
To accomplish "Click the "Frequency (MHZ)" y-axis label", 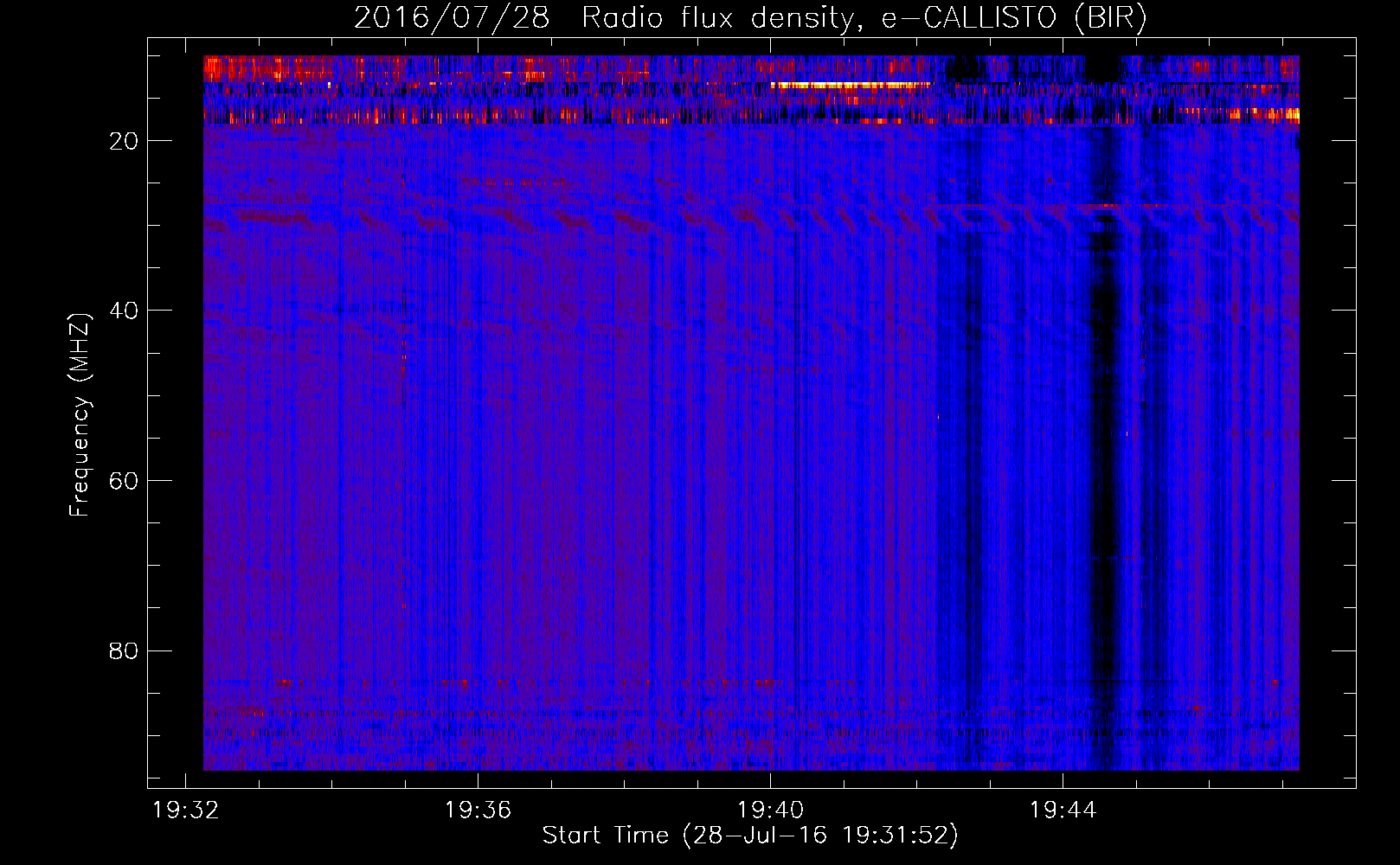I will tap(80, 415).
